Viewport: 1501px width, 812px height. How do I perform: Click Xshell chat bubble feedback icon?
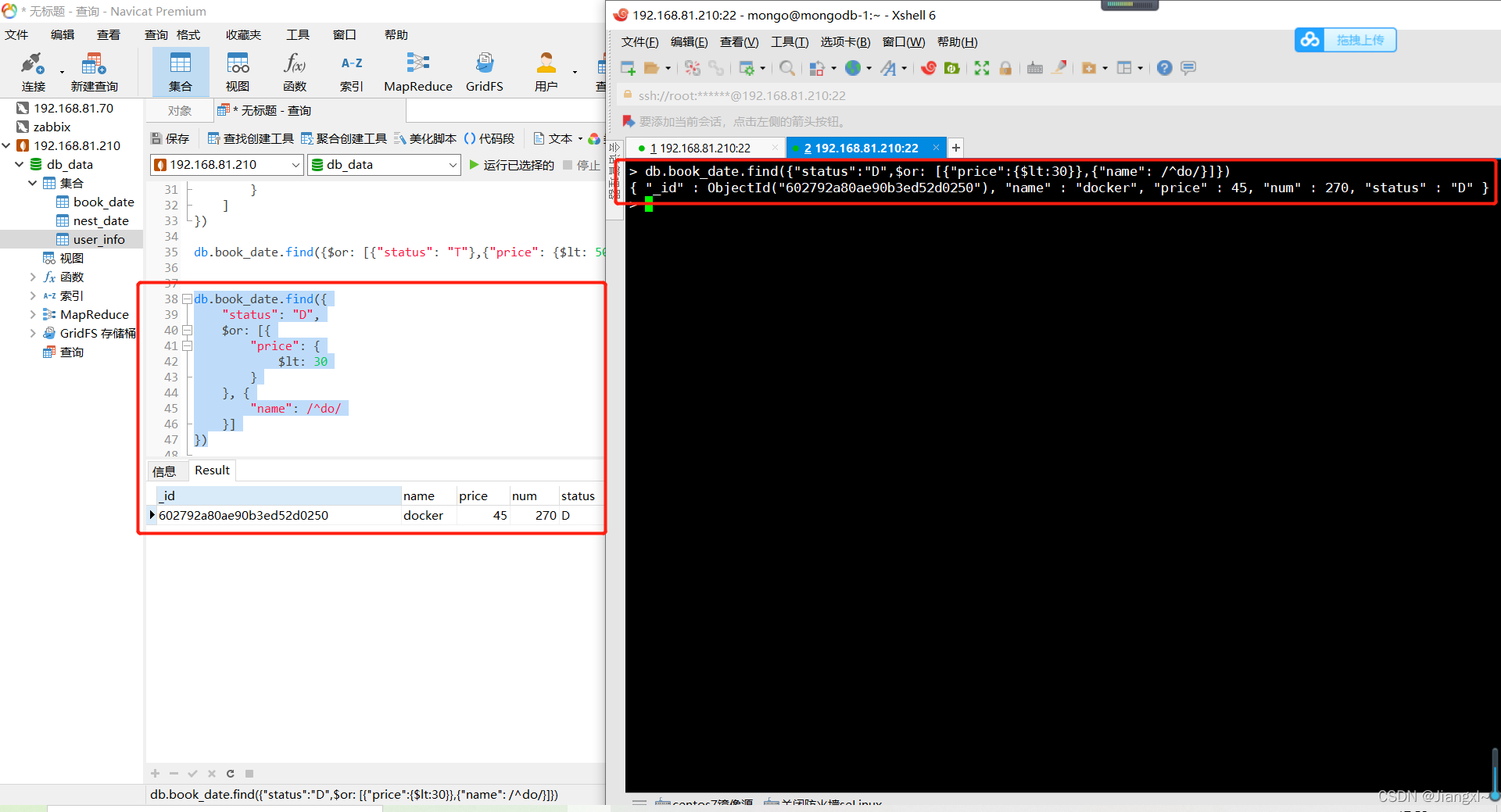[x=1188, y=68]
